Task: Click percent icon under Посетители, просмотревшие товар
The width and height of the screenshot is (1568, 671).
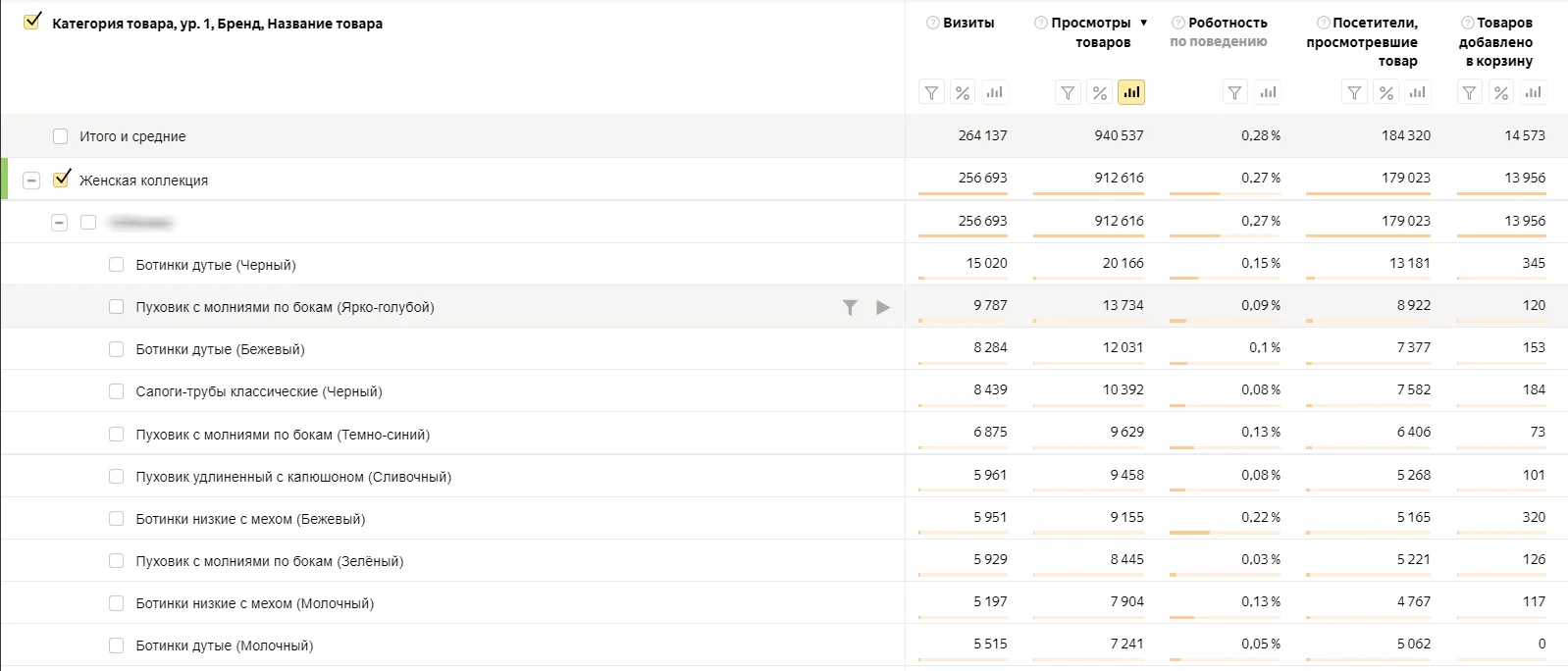Action: (x=1385, y=92)
